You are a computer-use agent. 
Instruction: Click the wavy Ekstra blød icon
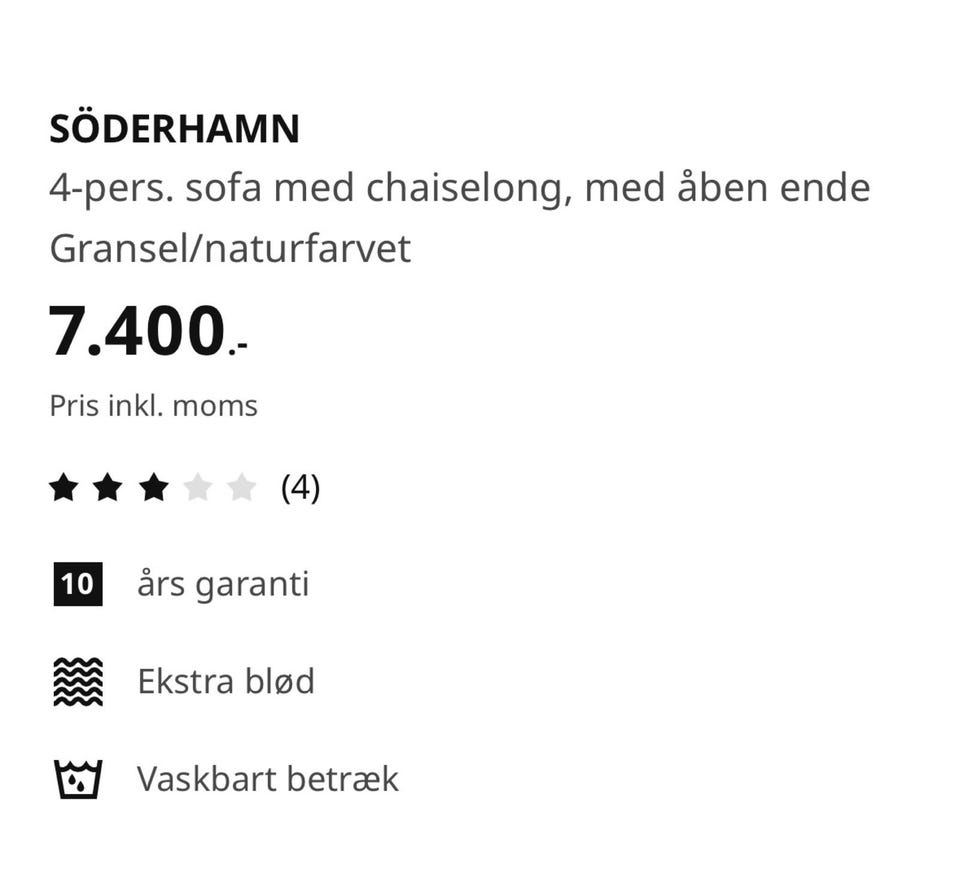pos(77,682)
